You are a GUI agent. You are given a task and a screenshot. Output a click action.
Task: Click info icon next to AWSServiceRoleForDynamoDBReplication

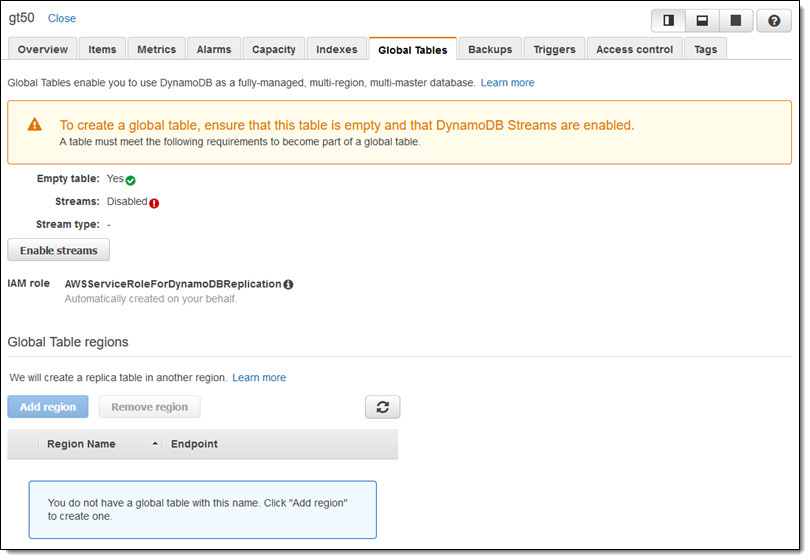point(288,285)
